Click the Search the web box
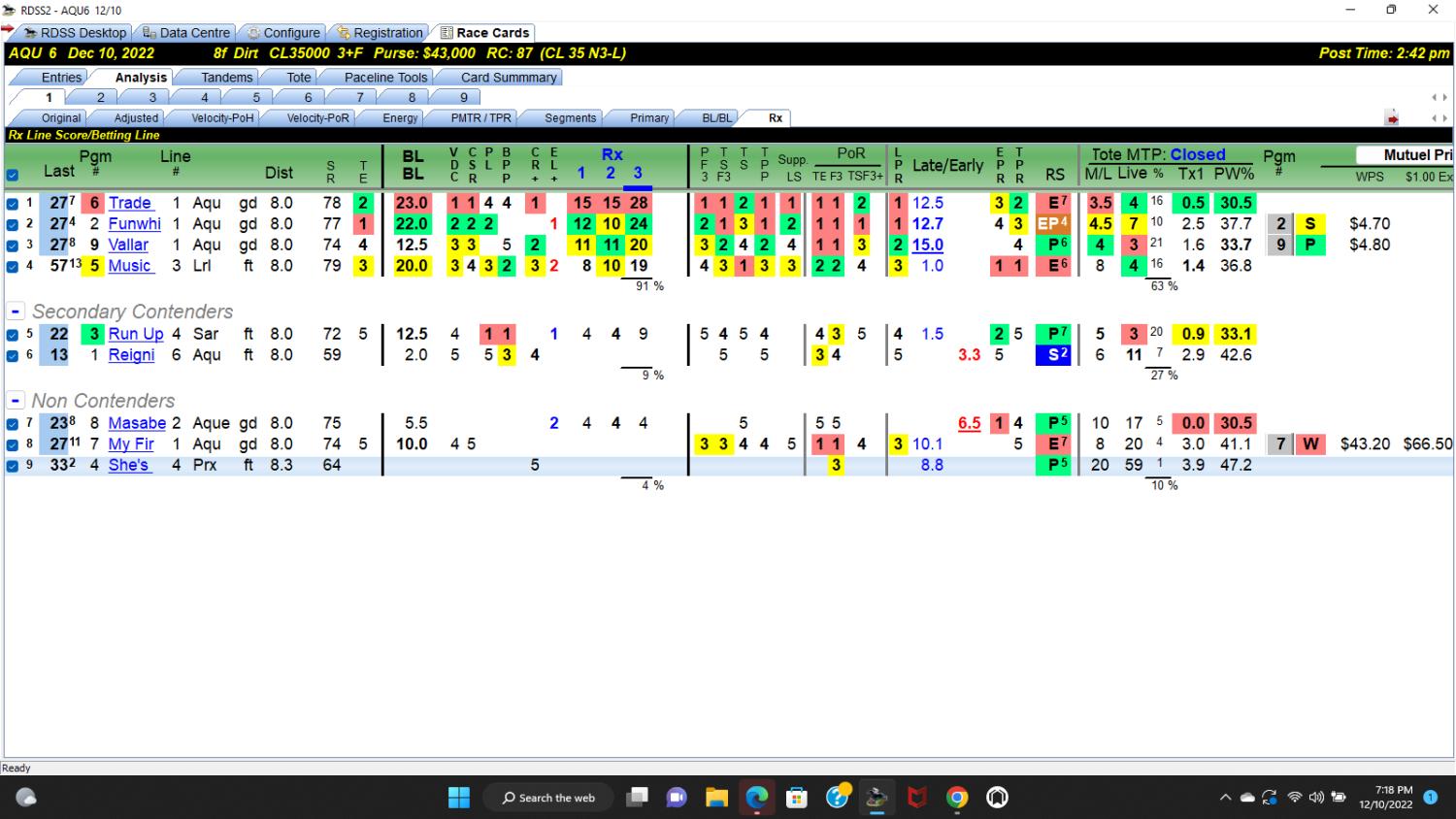The height and width of the screenshot is (819, 1456). (548, 798)
